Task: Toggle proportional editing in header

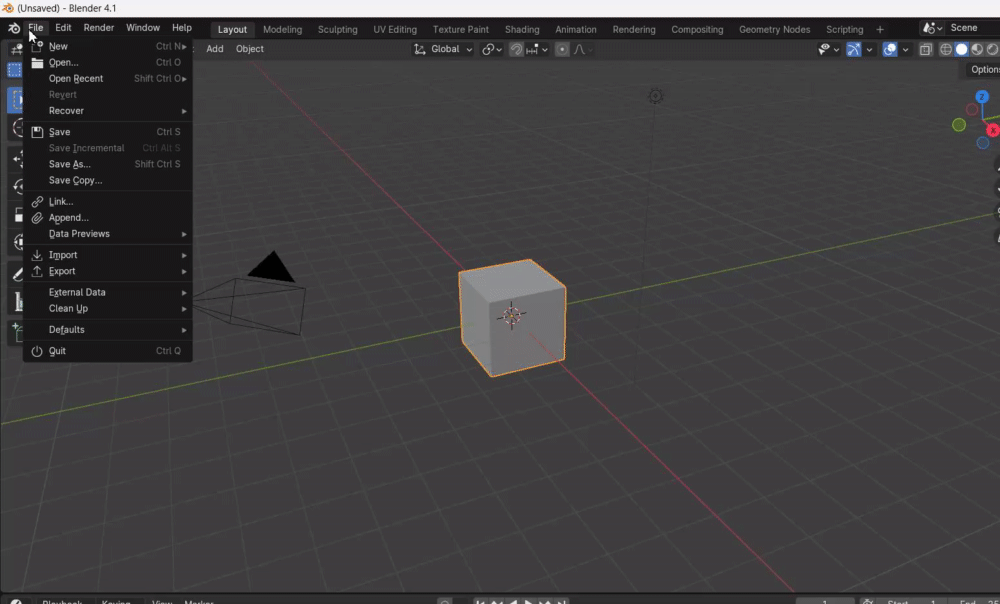Action: [562, 49]
